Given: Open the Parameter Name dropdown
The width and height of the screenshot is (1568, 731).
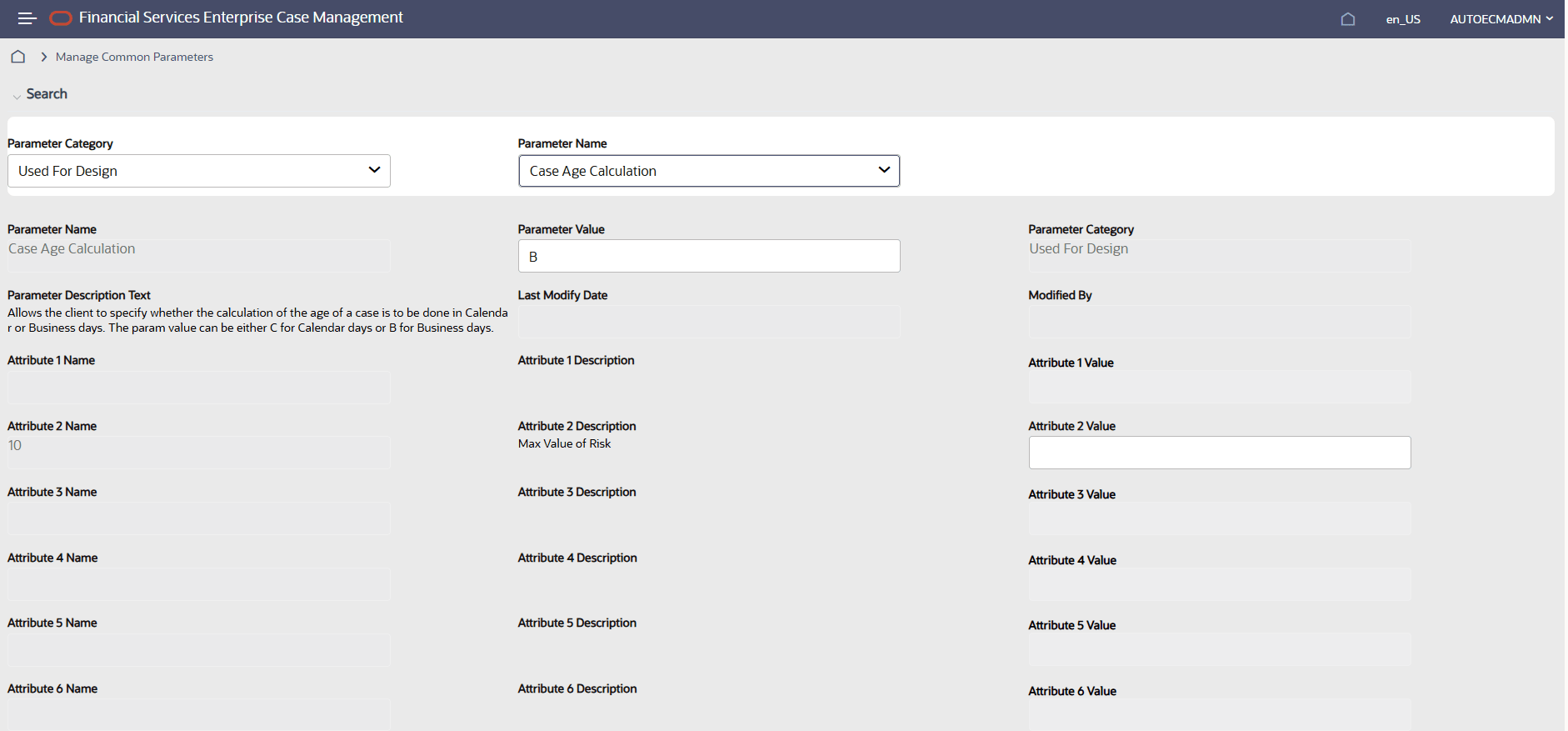Looking at the screenshot, I should click(x=709, y=171).
